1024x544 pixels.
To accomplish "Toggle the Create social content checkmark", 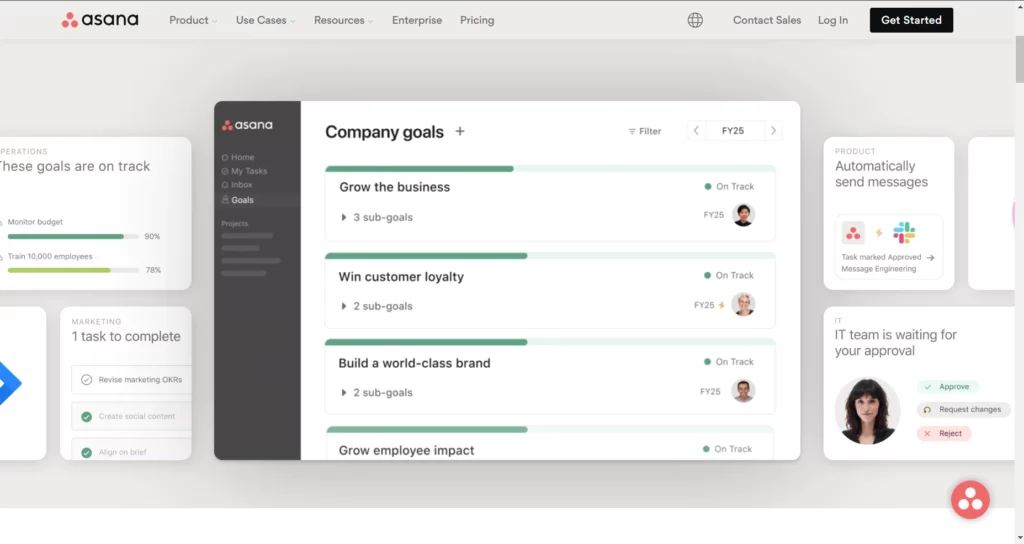I will (x=87, y=416).
